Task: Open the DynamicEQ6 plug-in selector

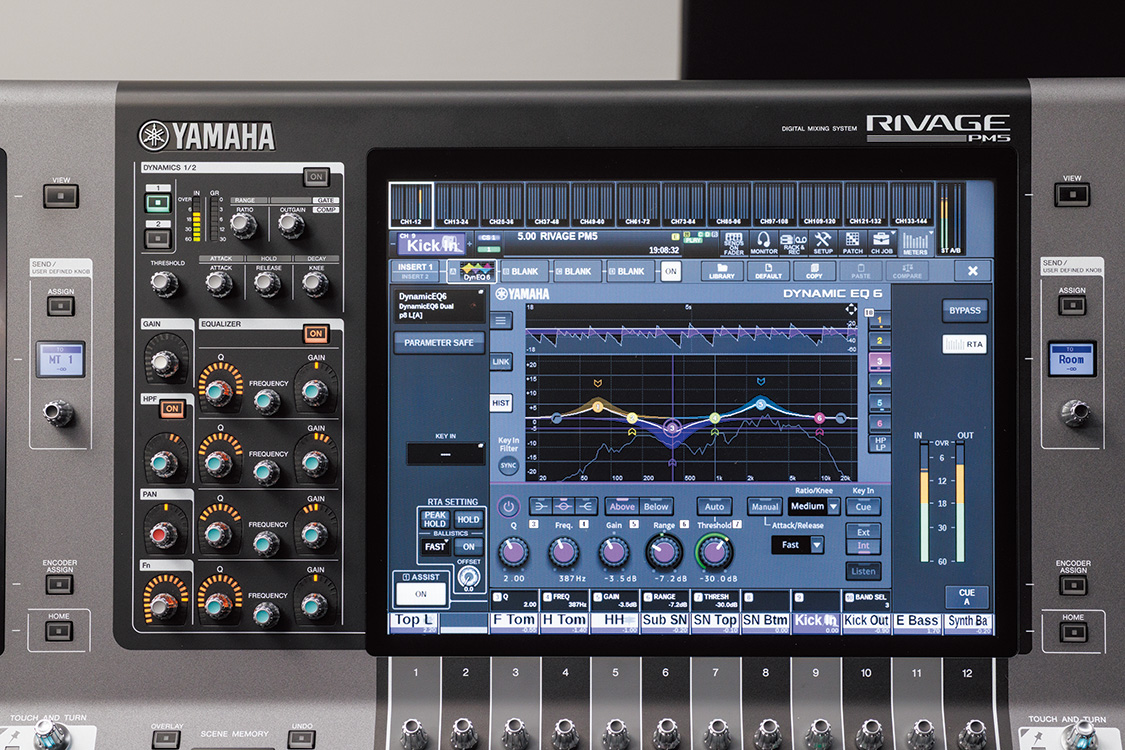Action: [x=439, y=305]
